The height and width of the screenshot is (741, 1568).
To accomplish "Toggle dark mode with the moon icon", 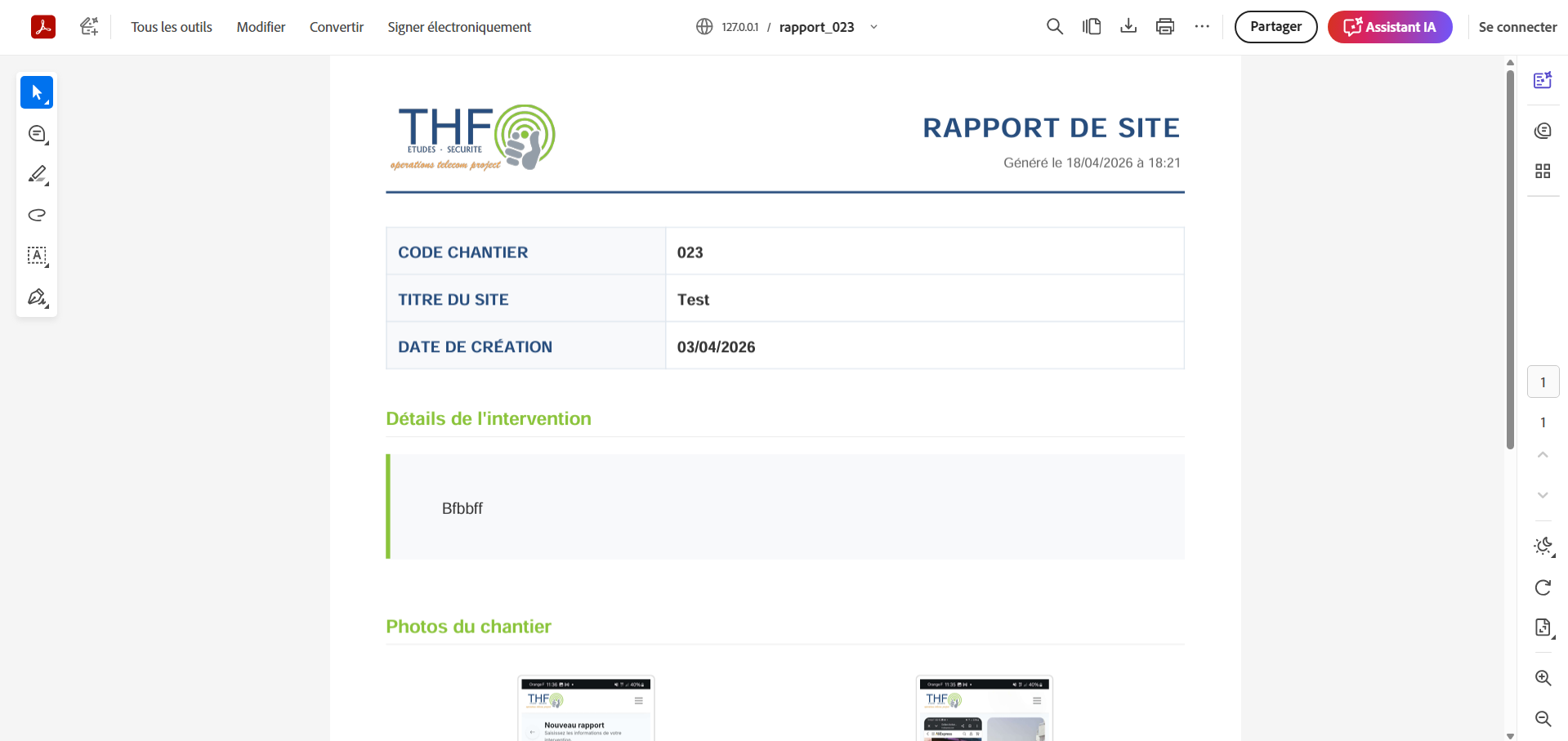I will click(1543, 547).
